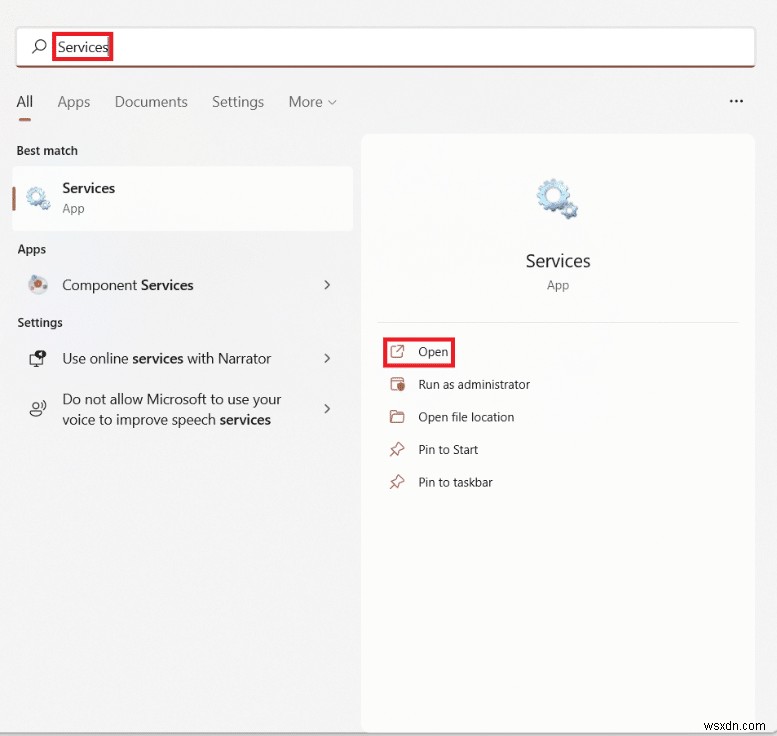Click the Pin to Start pin icon

tap(397, 450)
